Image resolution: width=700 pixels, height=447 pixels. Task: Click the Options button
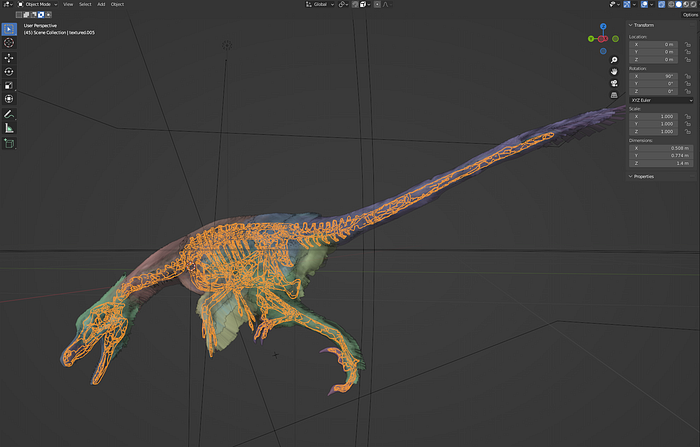(x=690, y=15)
